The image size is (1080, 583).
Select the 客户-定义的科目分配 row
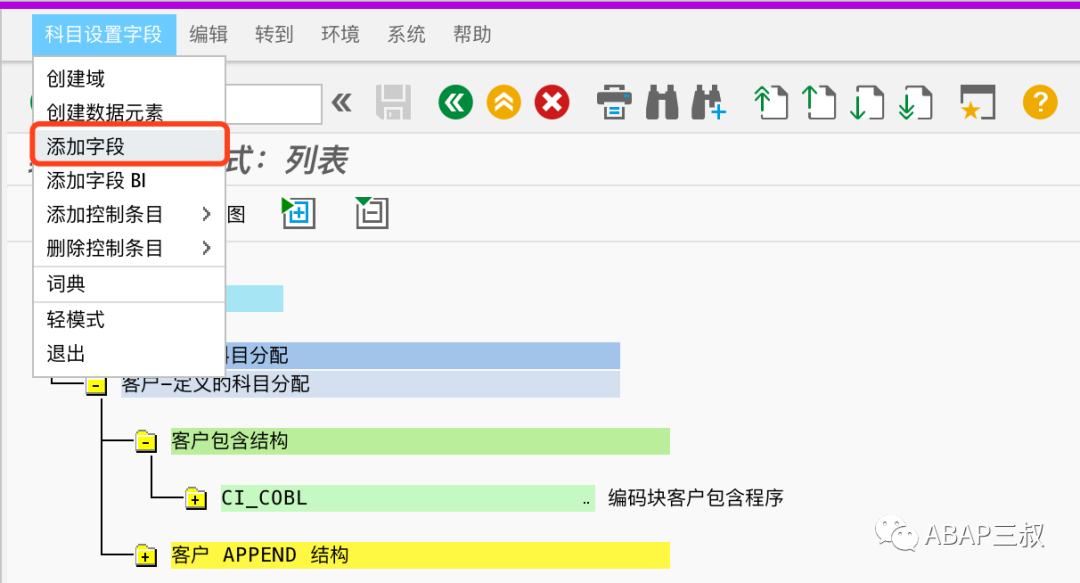coord(371,385)
